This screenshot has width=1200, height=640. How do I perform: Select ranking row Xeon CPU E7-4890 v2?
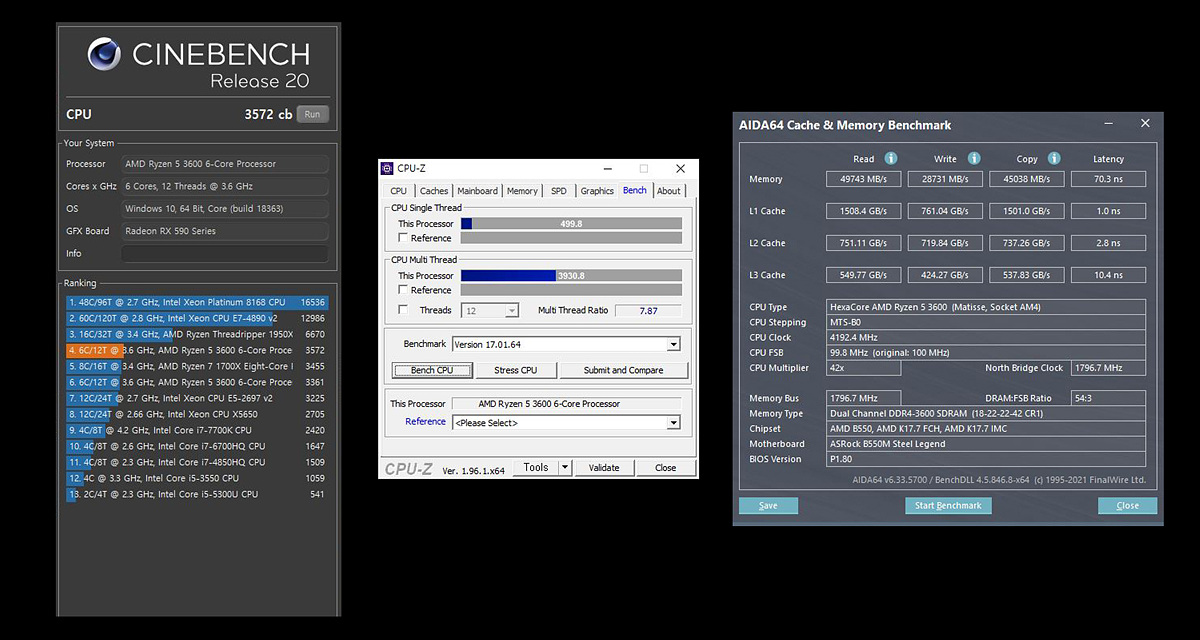point(196,318)
